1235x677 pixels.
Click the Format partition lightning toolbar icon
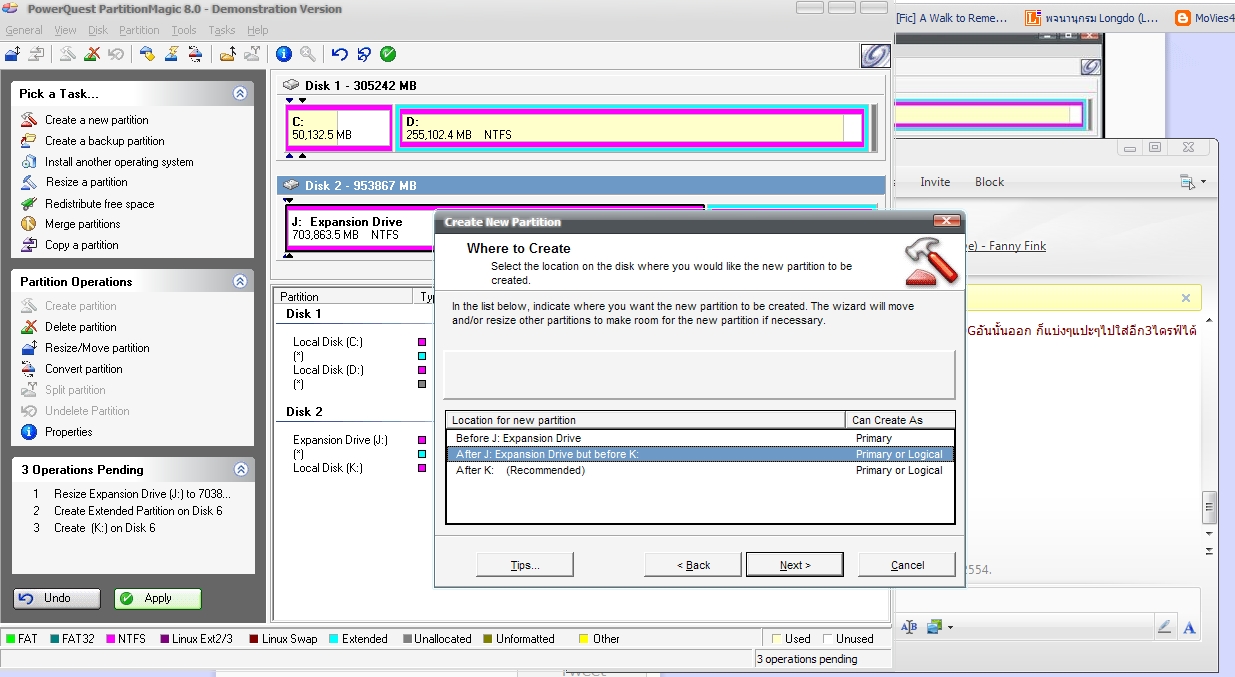171,54
